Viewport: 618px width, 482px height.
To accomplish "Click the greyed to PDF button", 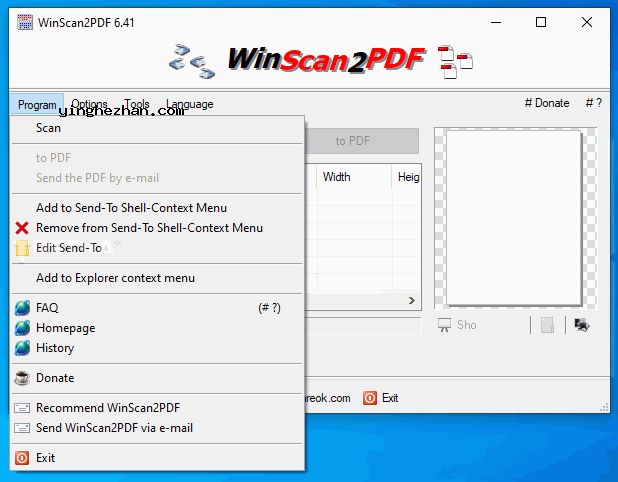I will (x=362, y=141).
